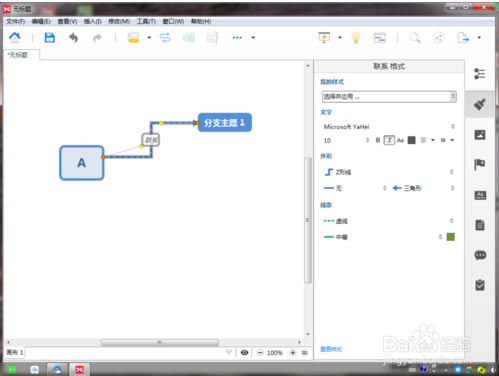Open the dropdown arrow beside insert topic icon
Viewport: 499px width, 376px height.
(x=149, y=37)
